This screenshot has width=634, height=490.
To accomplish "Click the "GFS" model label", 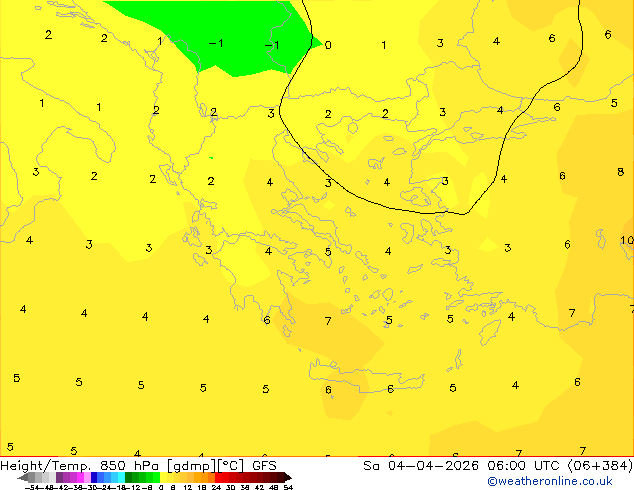I will (264, 466).
